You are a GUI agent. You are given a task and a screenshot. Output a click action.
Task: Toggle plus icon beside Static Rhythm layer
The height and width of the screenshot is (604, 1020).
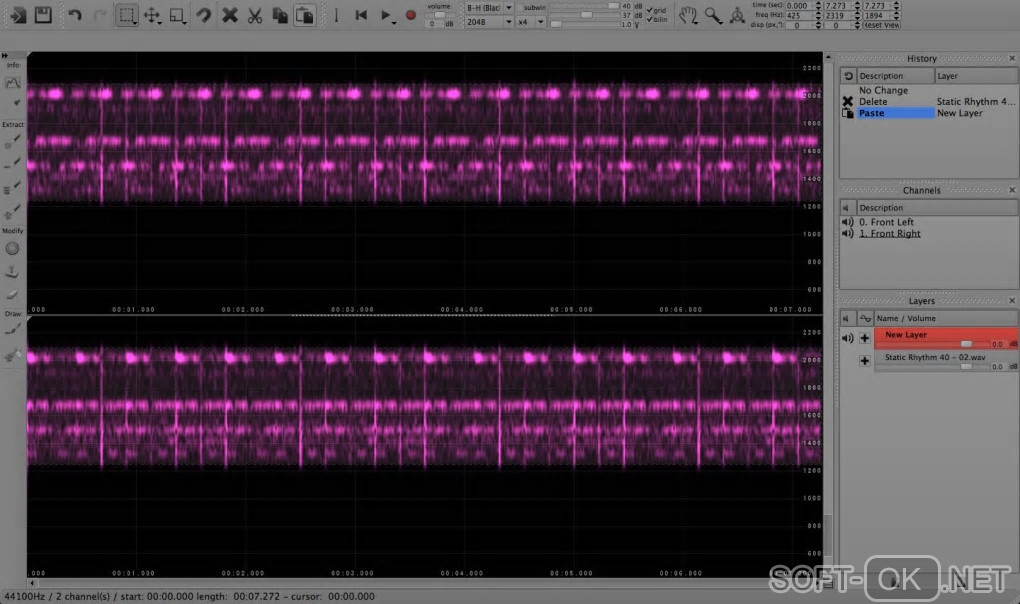coord(865,361)
